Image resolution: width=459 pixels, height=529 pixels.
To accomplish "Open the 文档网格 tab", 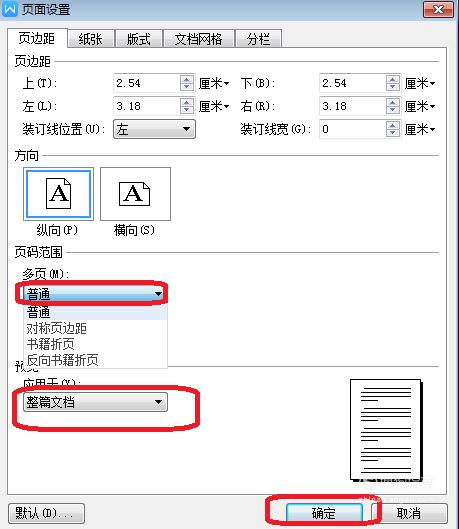I will pyautogui.click(x=199, y=39).
